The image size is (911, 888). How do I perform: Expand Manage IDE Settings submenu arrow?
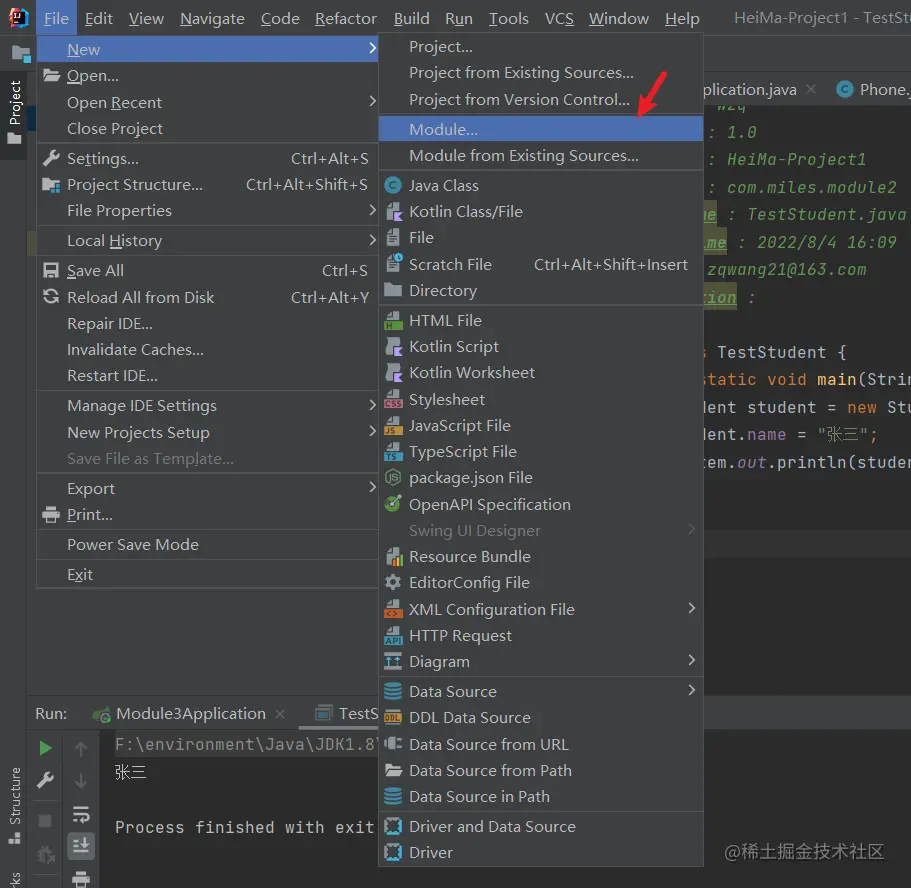372,404
